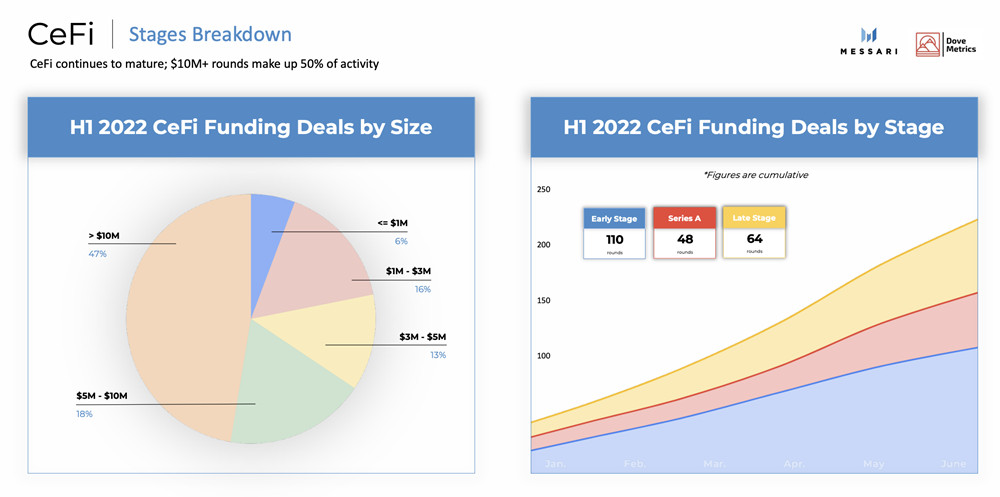1000x497 pixels.
Task: Click the 'Stages Breakdown' heading
Action: pyautogui.click(x=210, y=35)
